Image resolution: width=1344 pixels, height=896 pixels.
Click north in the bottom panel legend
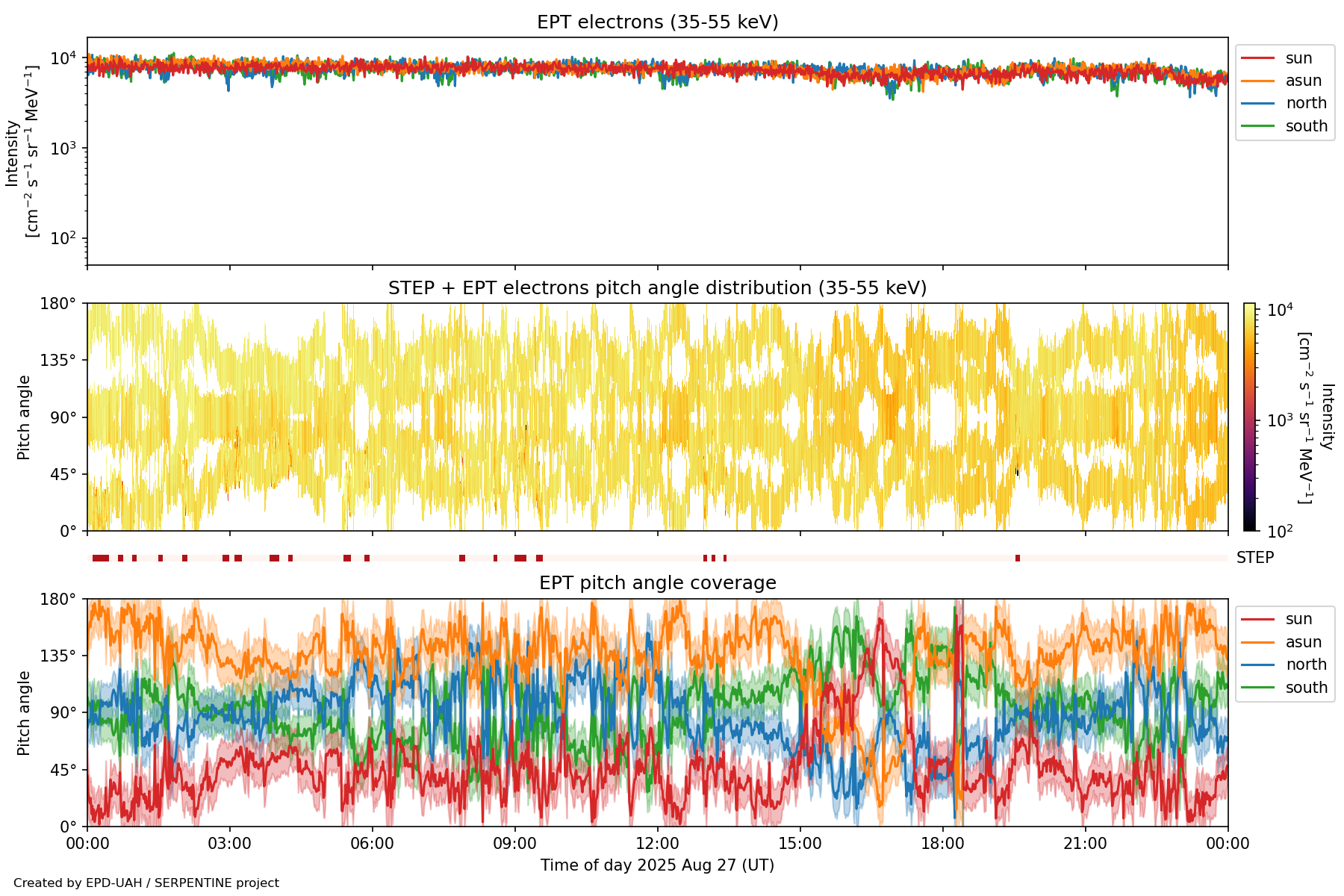point(1305,665)
